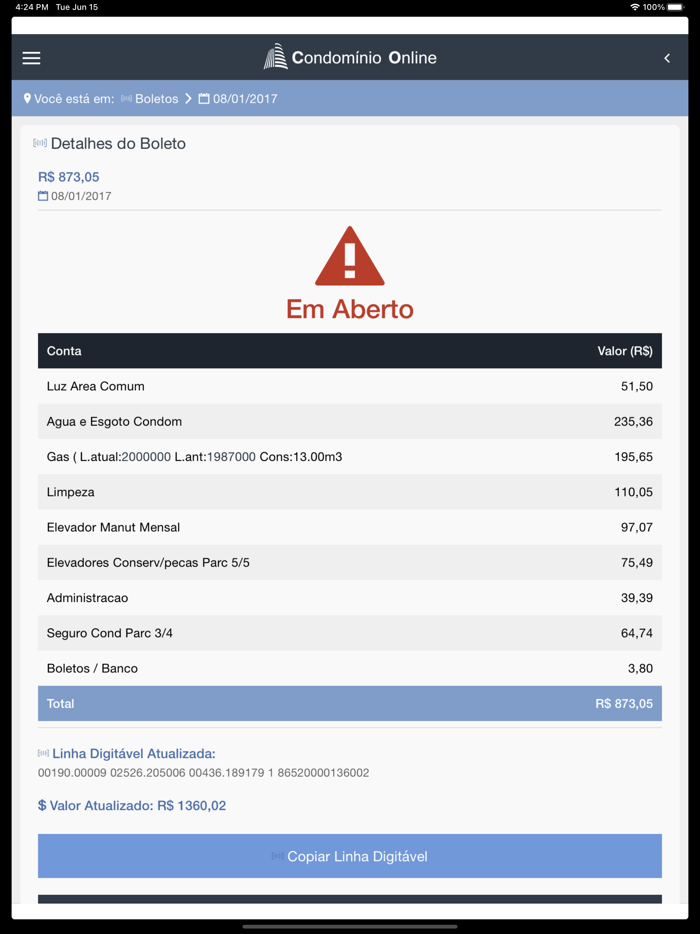700x934 pixels.
Task: Select the Administracao row
Action: point(350,597)
